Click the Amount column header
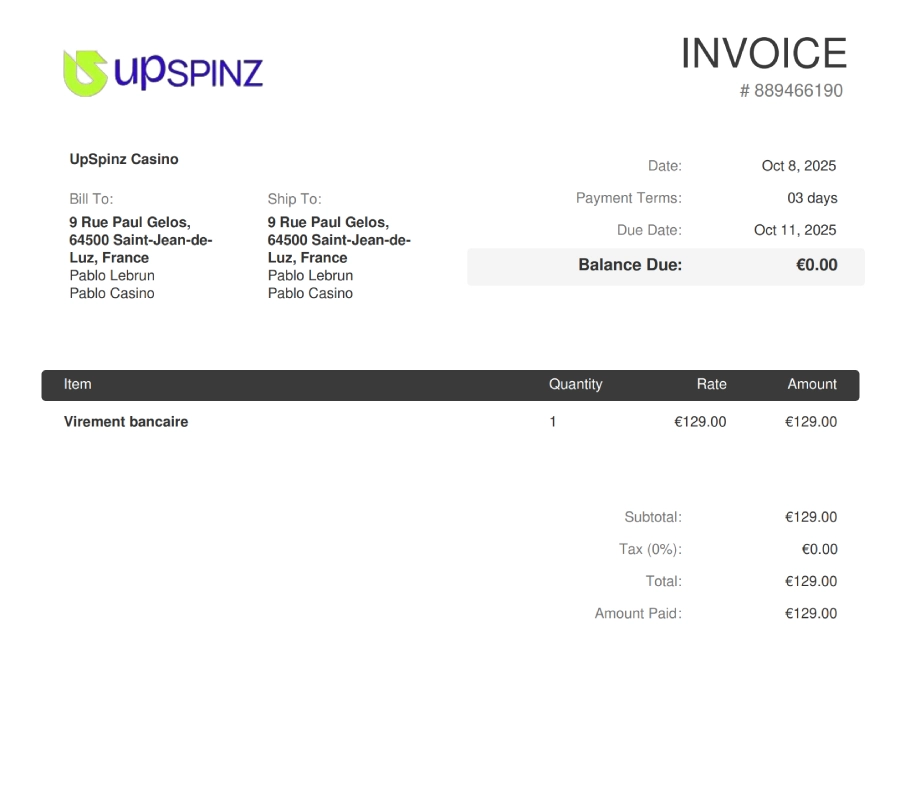This screenshot has height=791, width=900. click(x=812, y=384)
